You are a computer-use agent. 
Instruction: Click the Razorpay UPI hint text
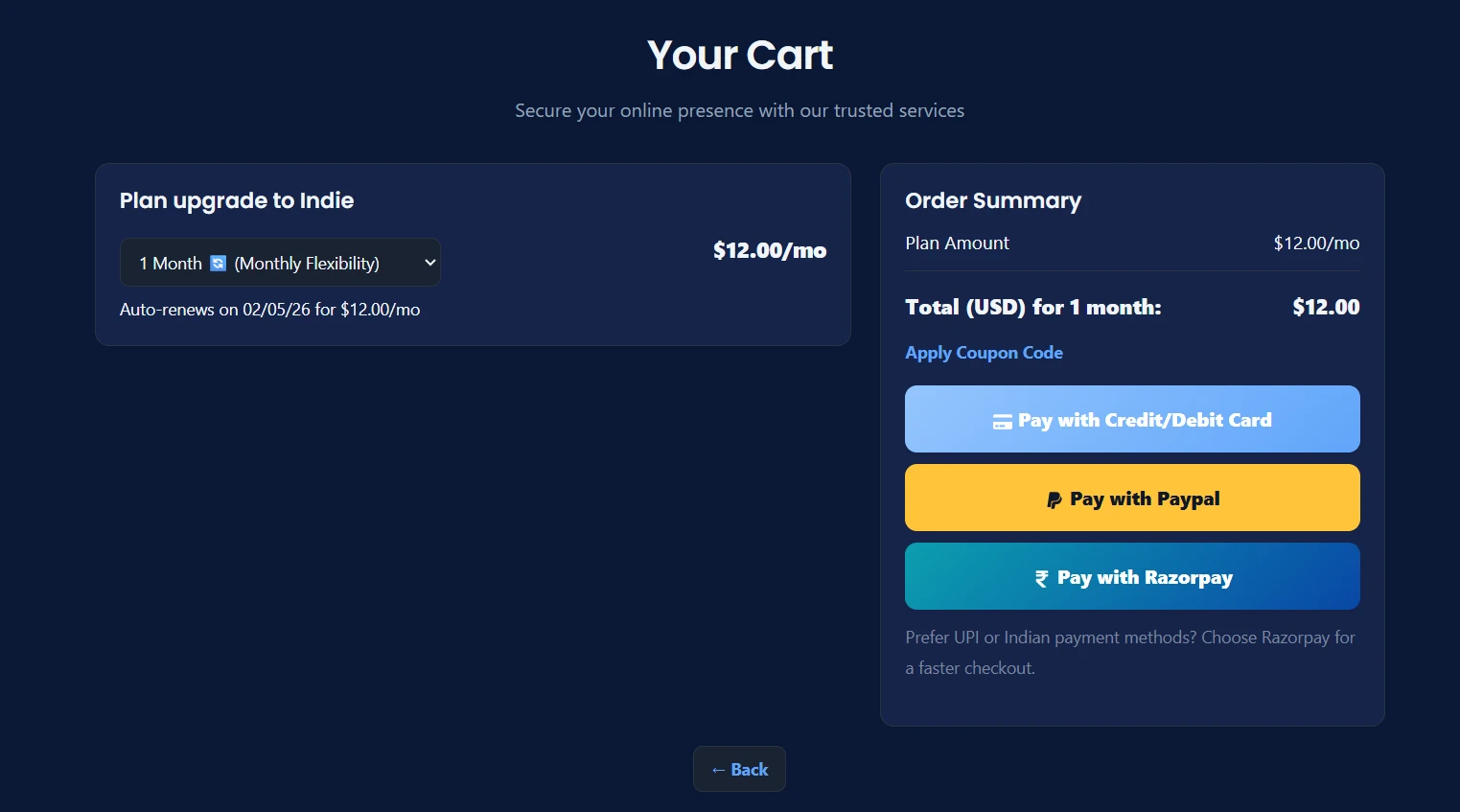click(1129, 652)
